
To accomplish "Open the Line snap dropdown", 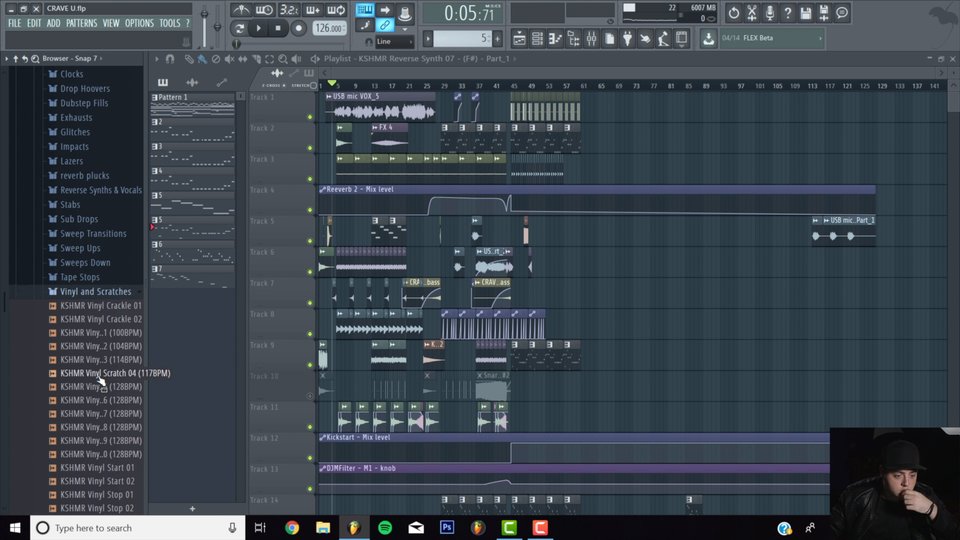I will click(x=394, y=42).
